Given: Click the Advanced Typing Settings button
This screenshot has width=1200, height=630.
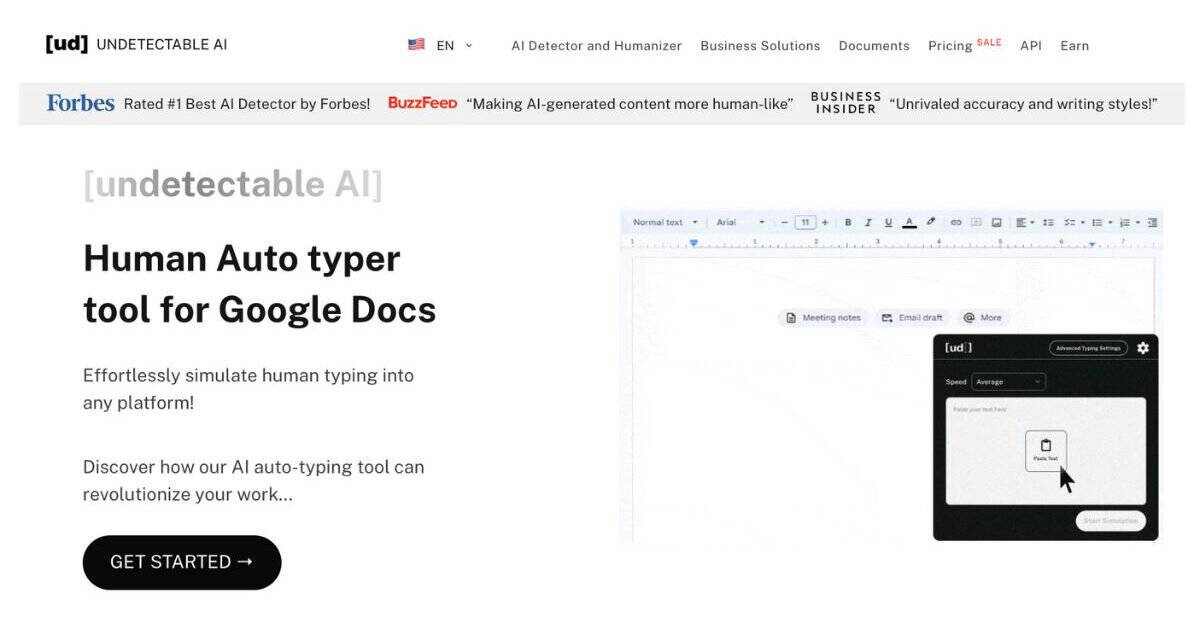Looking at the screenshot, I should coord(1088,348).
